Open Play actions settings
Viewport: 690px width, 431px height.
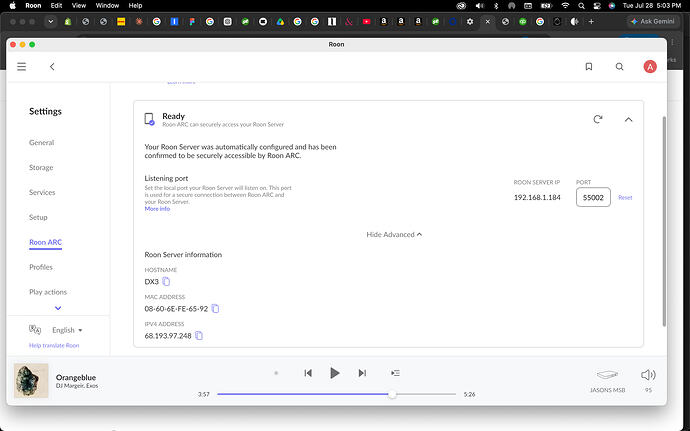tap(48, 292)
